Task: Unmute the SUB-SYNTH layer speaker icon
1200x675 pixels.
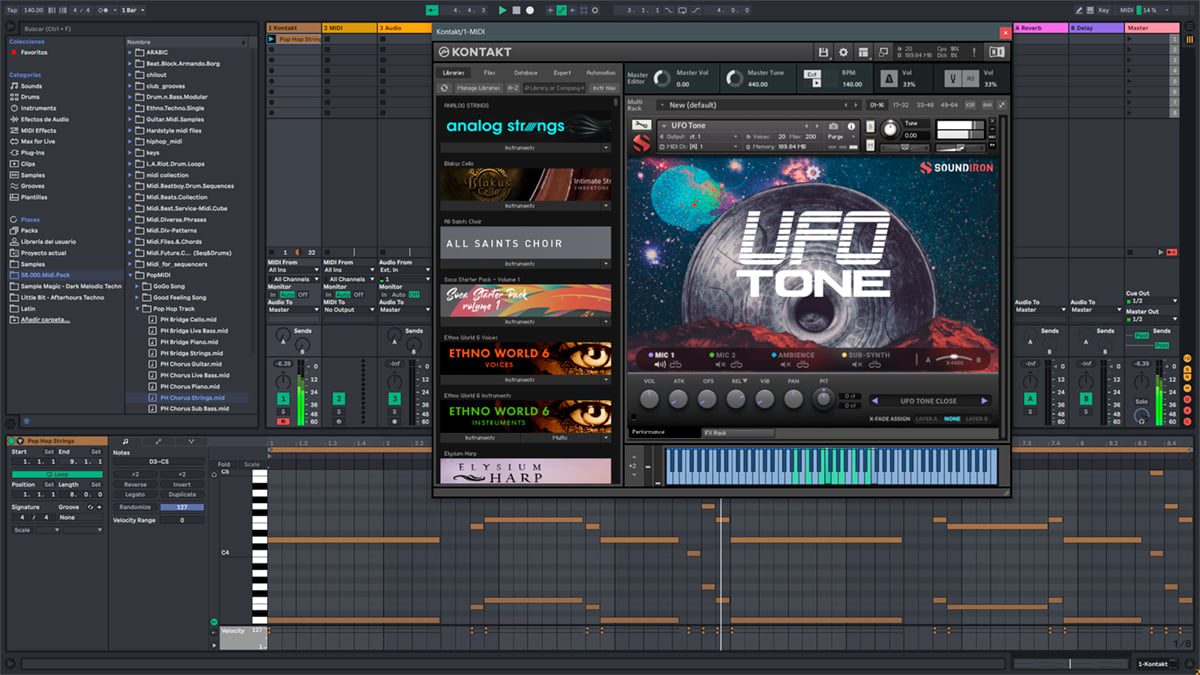Action: tap(856, 365)
